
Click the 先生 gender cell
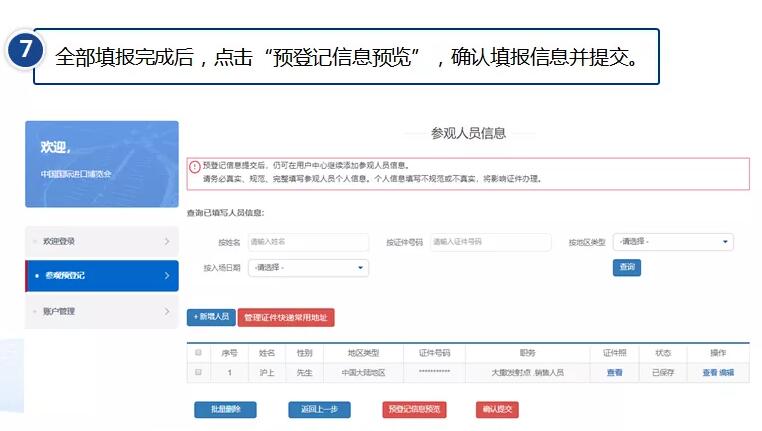click(304, 373)
